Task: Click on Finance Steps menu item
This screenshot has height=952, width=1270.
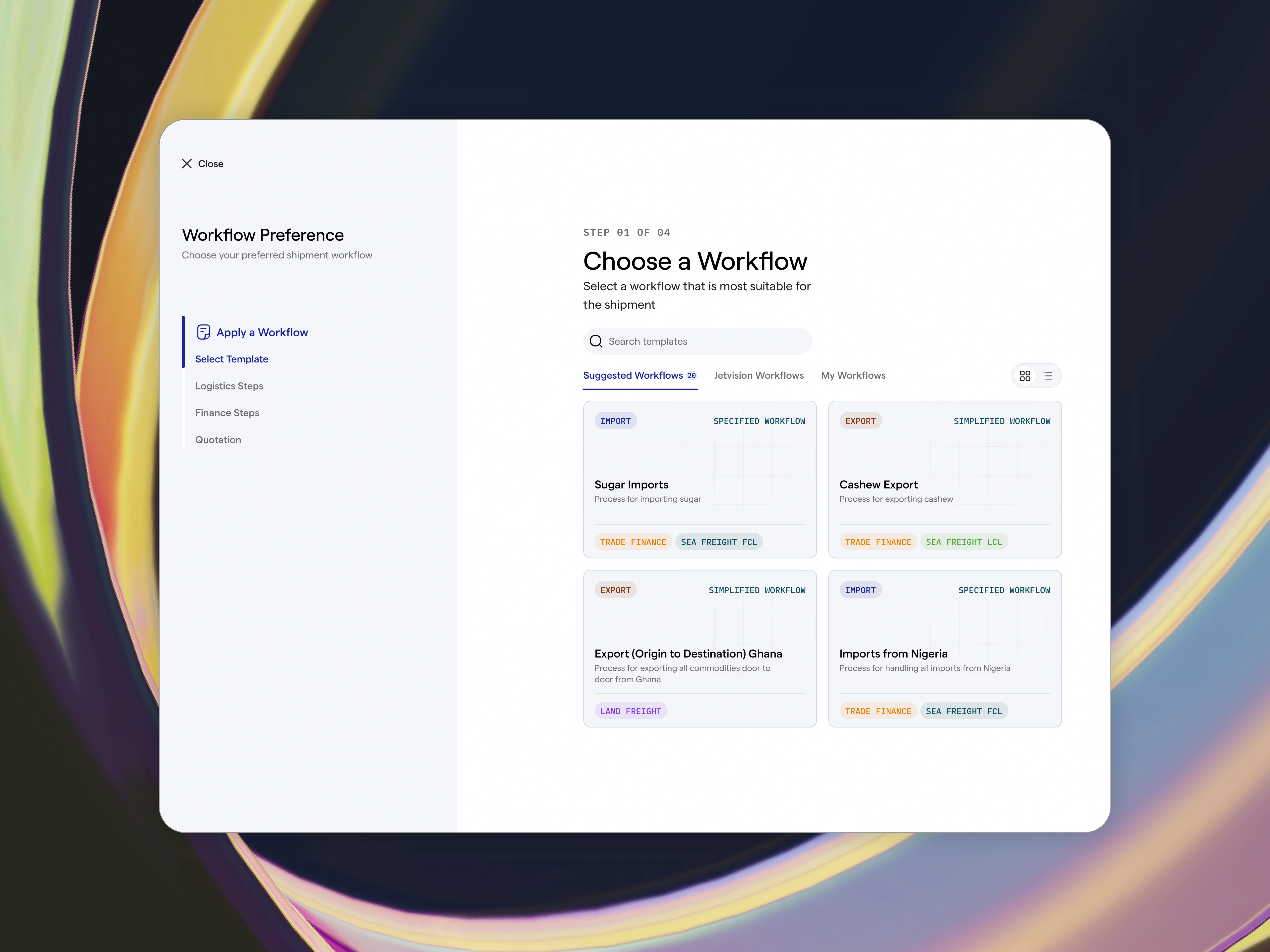Action: pyautogui.click(x=227, y=411)
